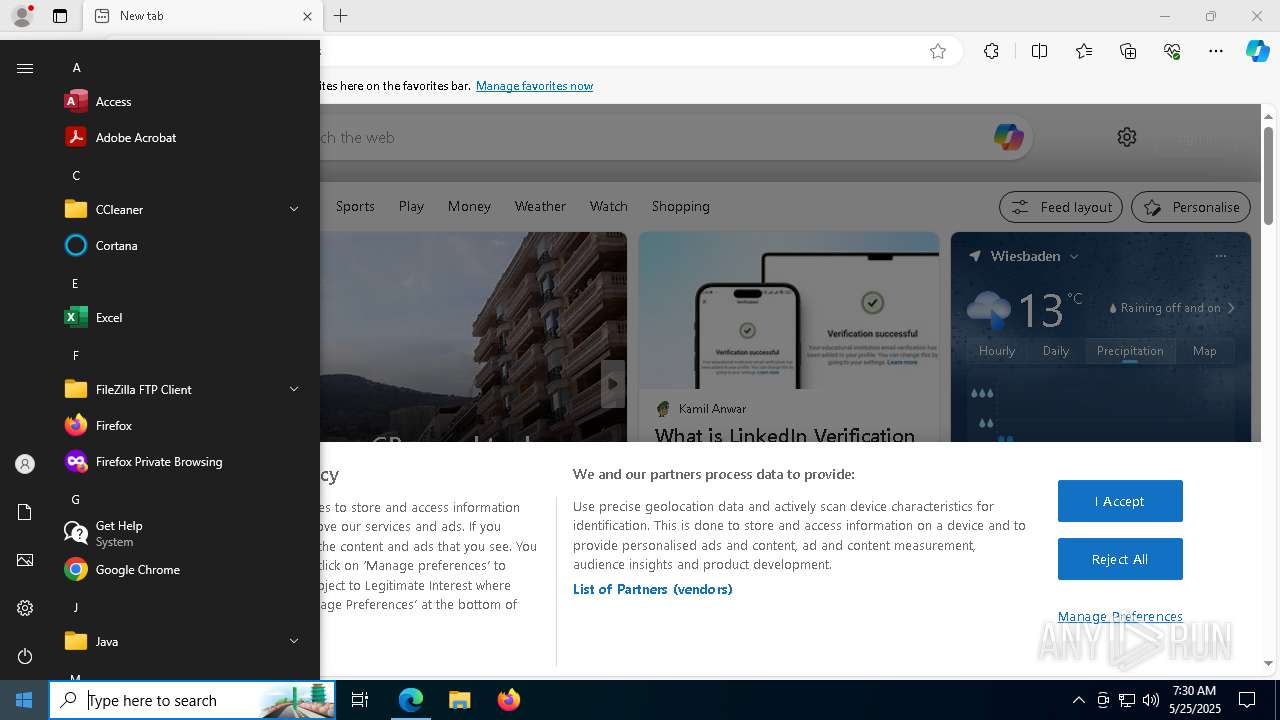1280x720 pixels.
Task: Click the Windows Start button
Action: [24, 700]
